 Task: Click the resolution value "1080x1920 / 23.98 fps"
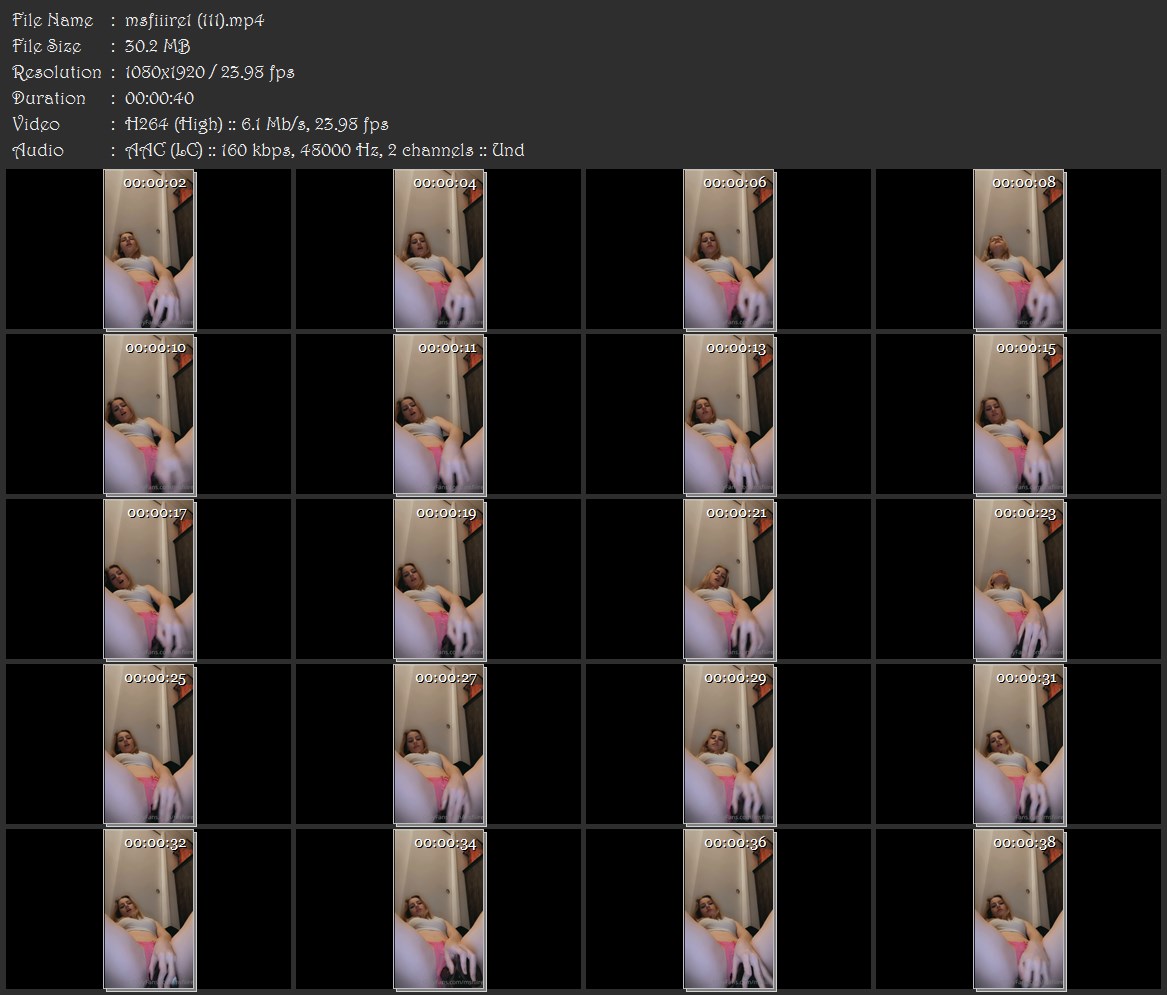[209, 72]
